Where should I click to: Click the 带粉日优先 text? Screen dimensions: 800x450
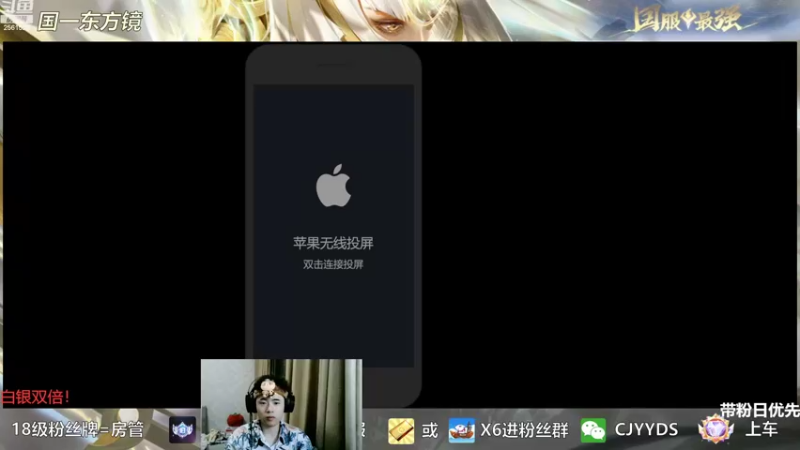(x=760, y=410)
